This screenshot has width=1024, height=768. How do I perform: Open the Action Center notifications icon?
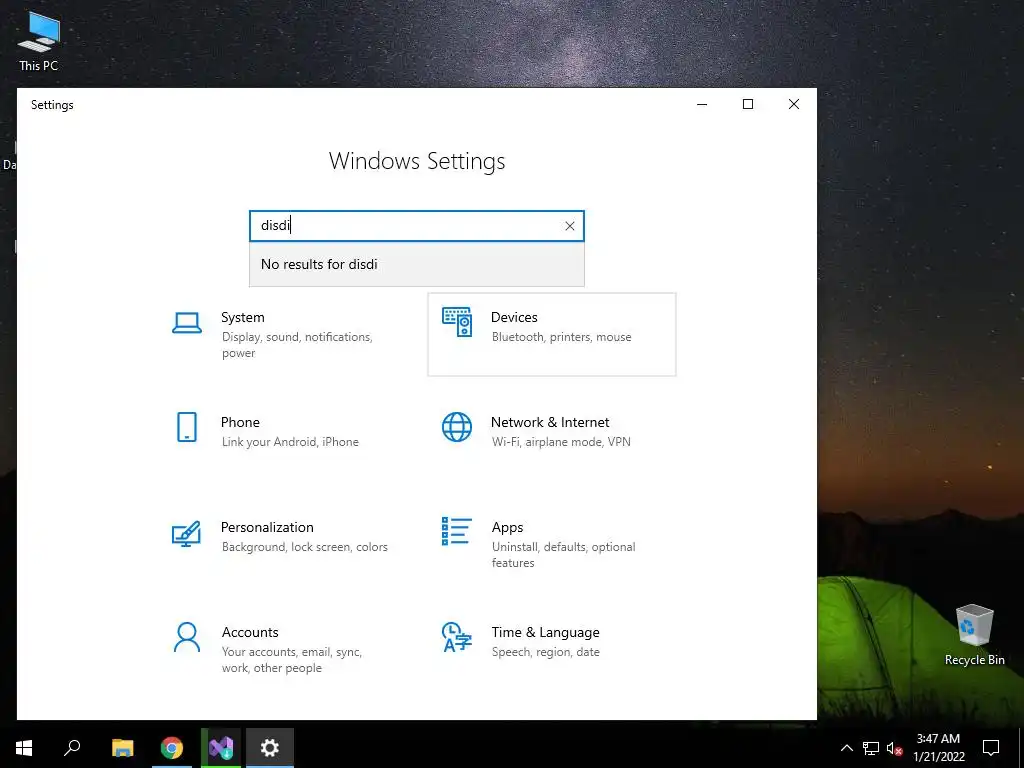click(x=991, y=748)
